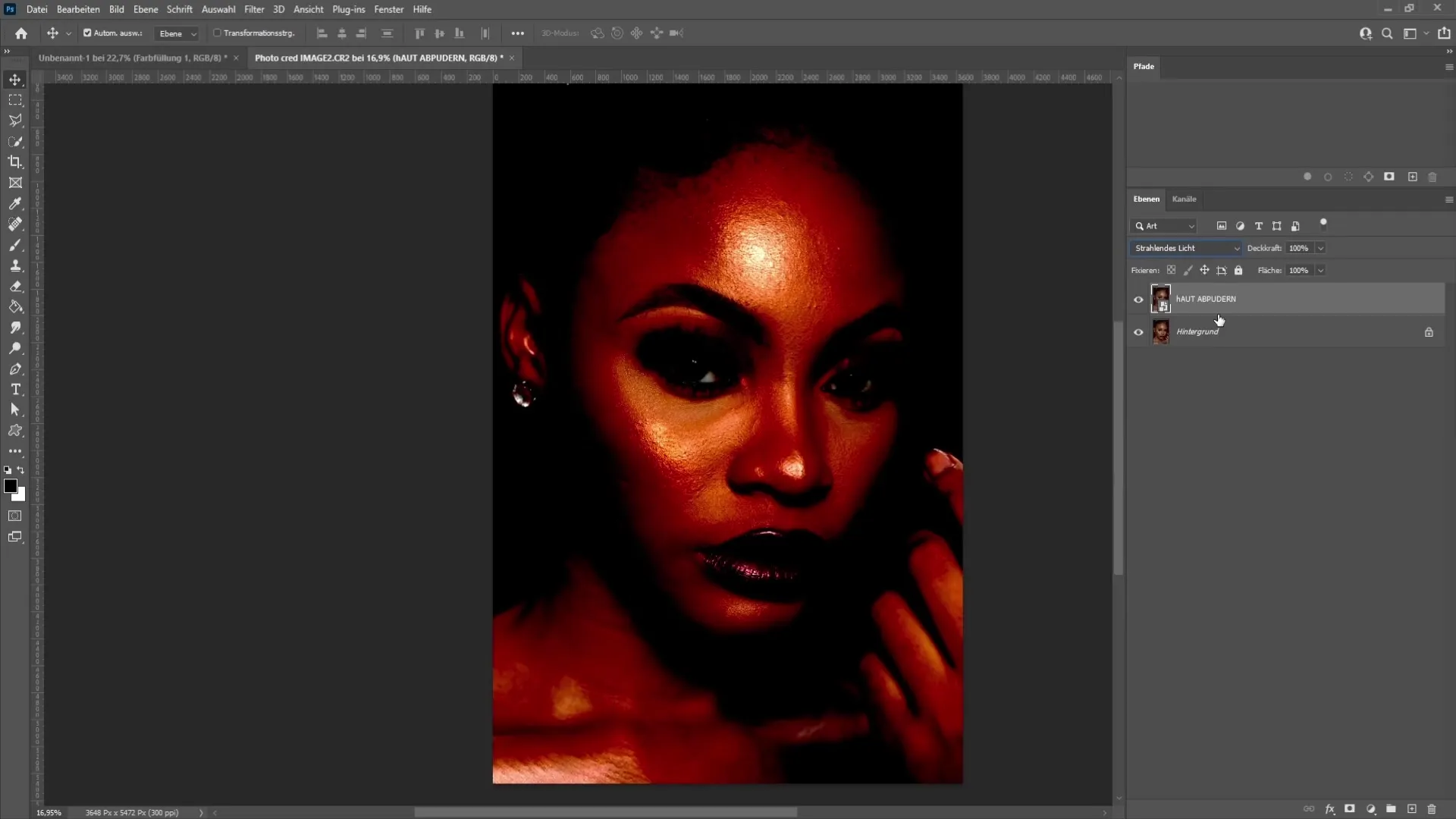Create a new layer group folder
This screenshot has height=819, width=1456.
click(x=1391, y=809)
